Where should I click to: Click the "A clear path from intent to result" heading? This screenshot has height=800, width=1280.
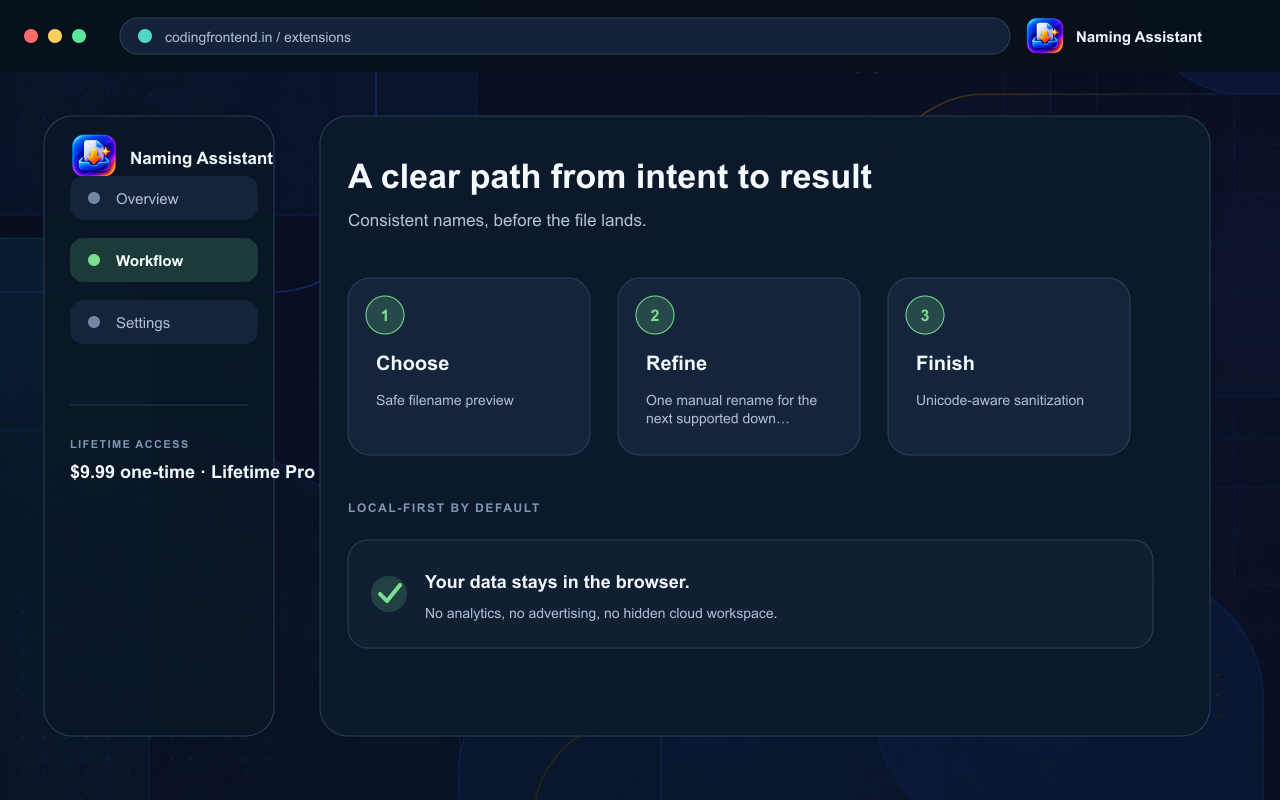[x=610, y=176]
